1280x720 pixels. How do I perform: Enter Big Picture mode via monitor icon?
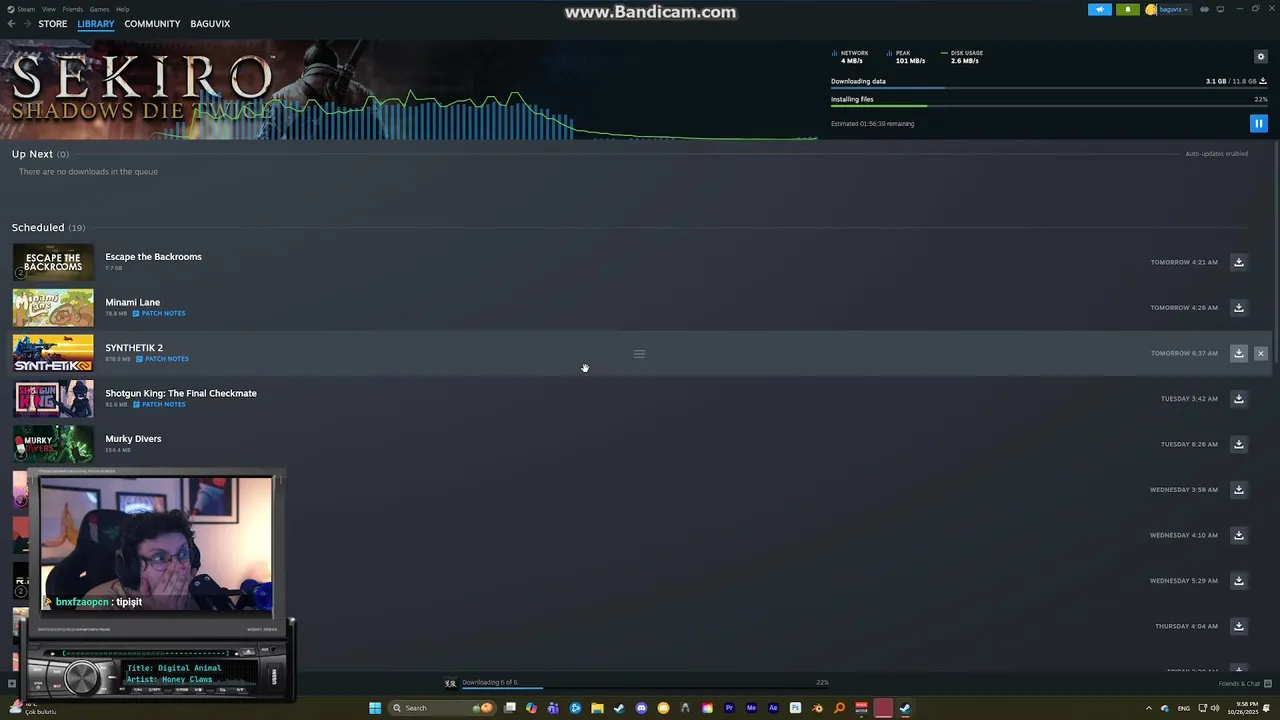click(x=1220, y=9)
